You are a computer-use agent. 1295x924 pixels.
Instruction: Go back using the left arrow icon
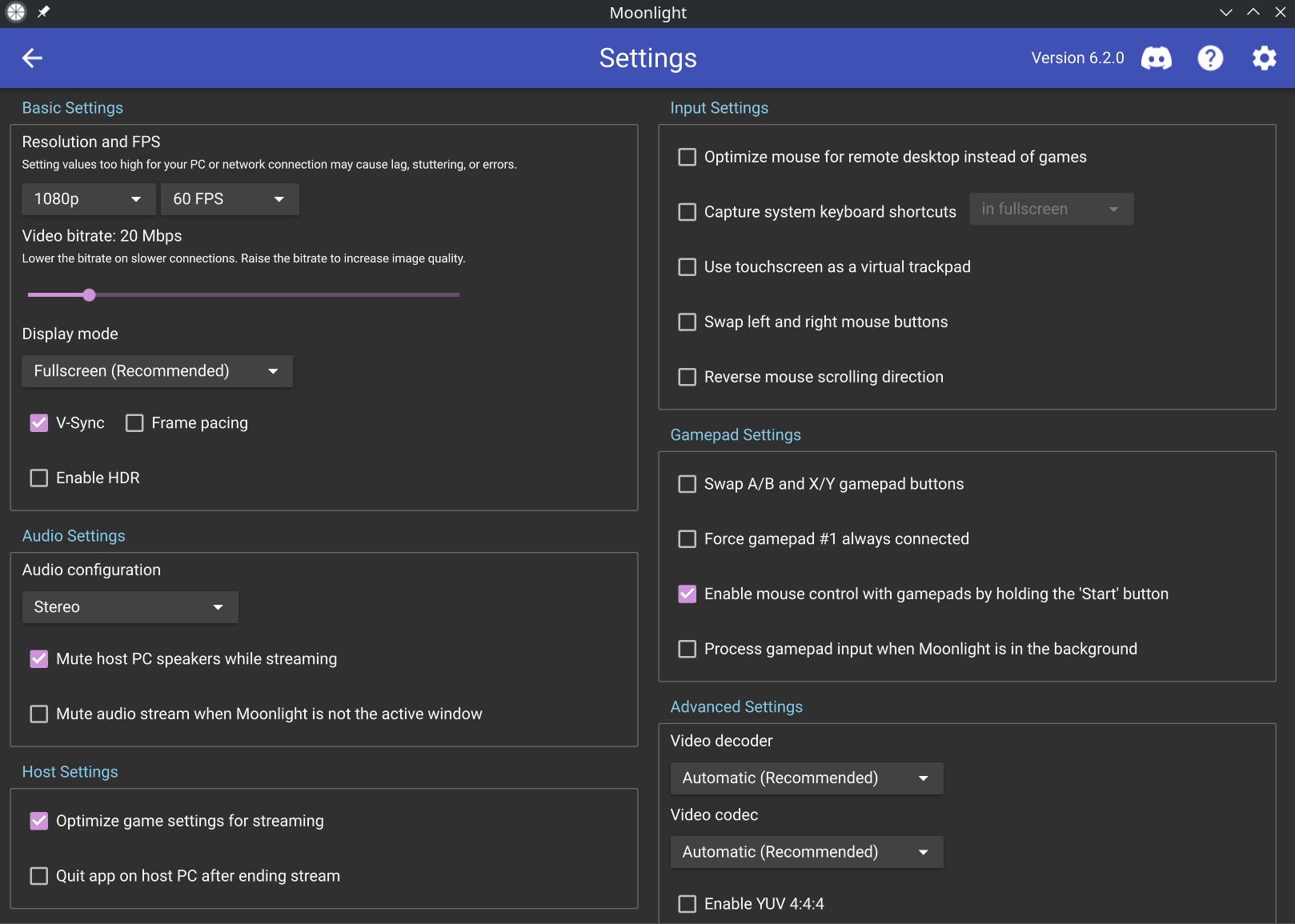click(x=32, y=58)
